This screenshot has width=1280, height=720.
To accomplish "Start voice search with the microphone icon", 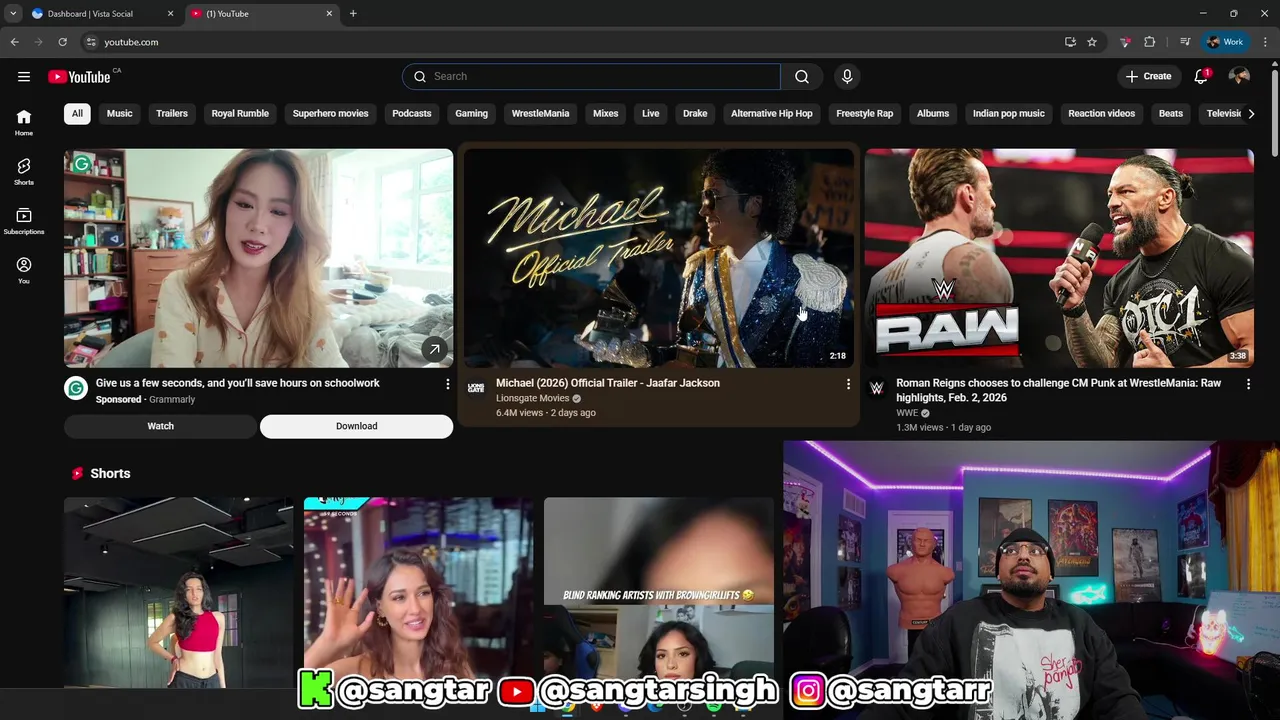I will (847, 76).
